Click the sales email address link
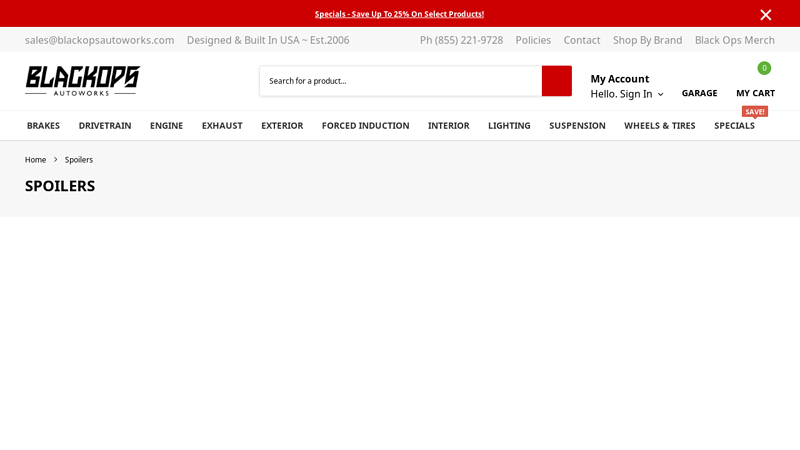 (x=99, y=40)
